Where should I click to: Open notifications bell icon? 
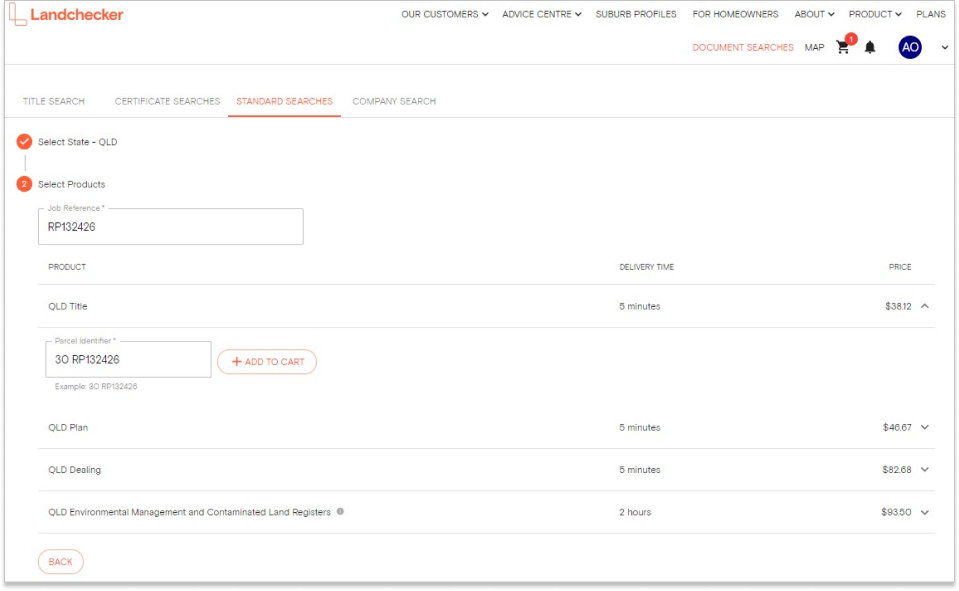pyautogui.click(x=870, y=47)
